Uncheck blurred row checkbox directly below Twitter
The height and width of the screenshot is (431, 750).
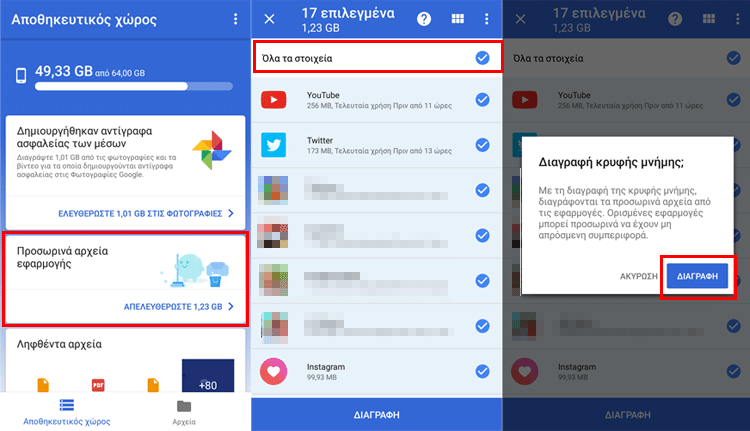click(x=483, y=190)
